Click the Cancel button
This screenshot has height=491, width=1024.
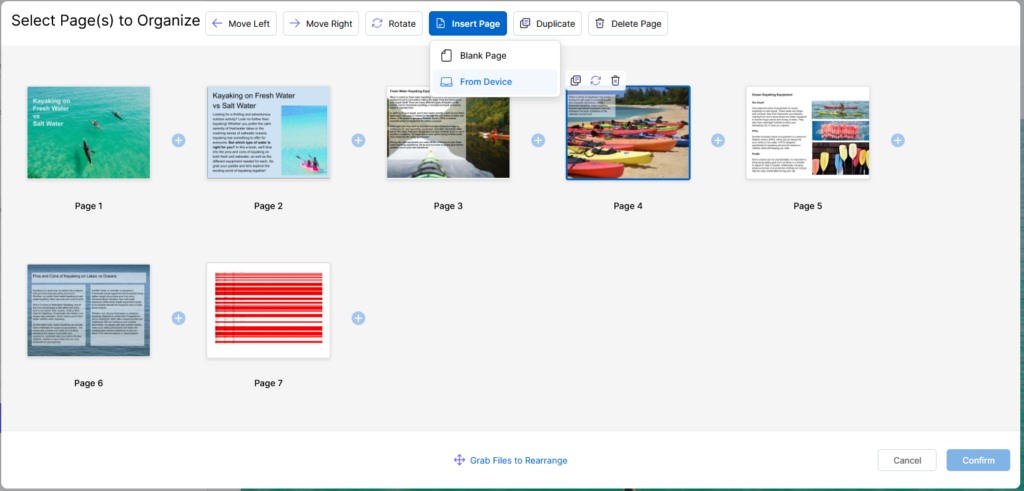click(x=907, y=460)
